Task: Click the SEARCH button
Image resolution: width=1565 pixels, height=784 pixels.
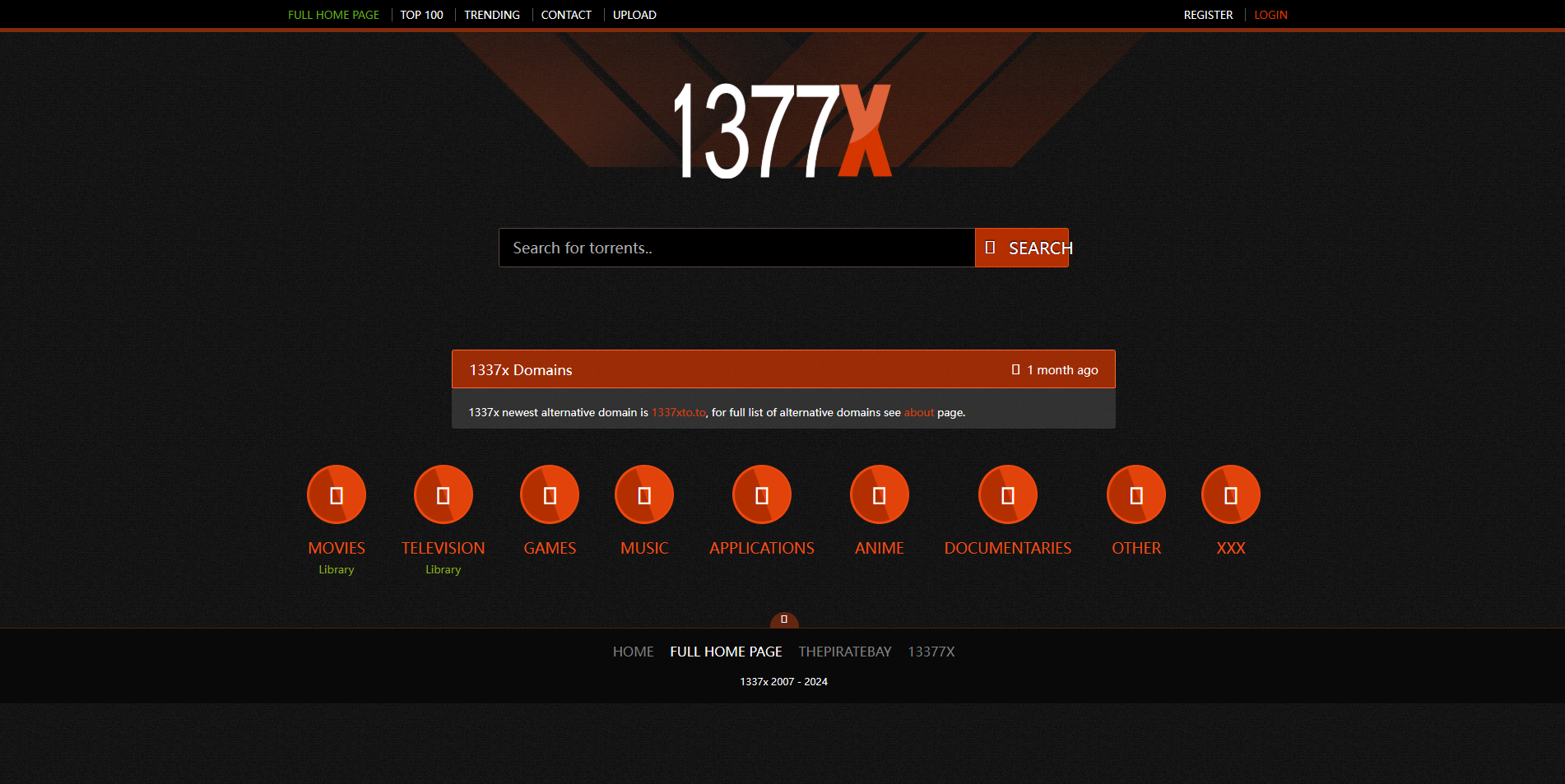Action: (x=1022, y=248)
